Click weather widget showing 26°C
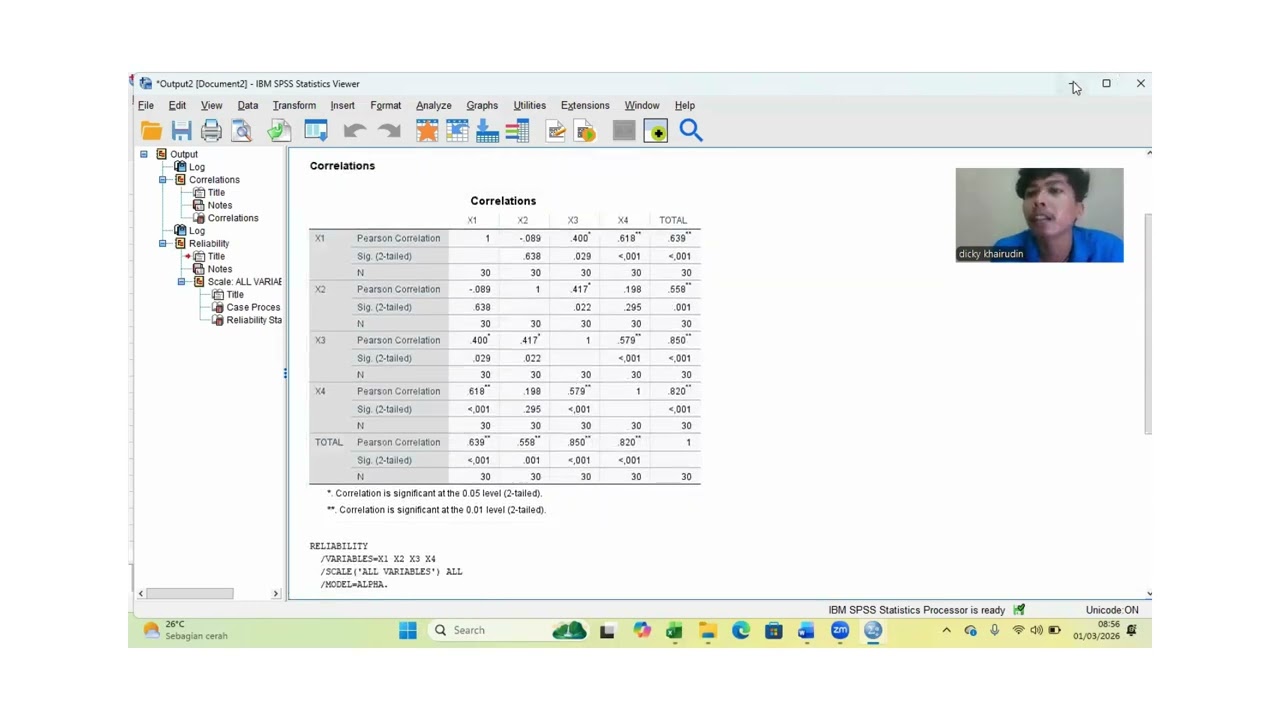Viewport: 1280px width, 720px height. tap(185, 630)
